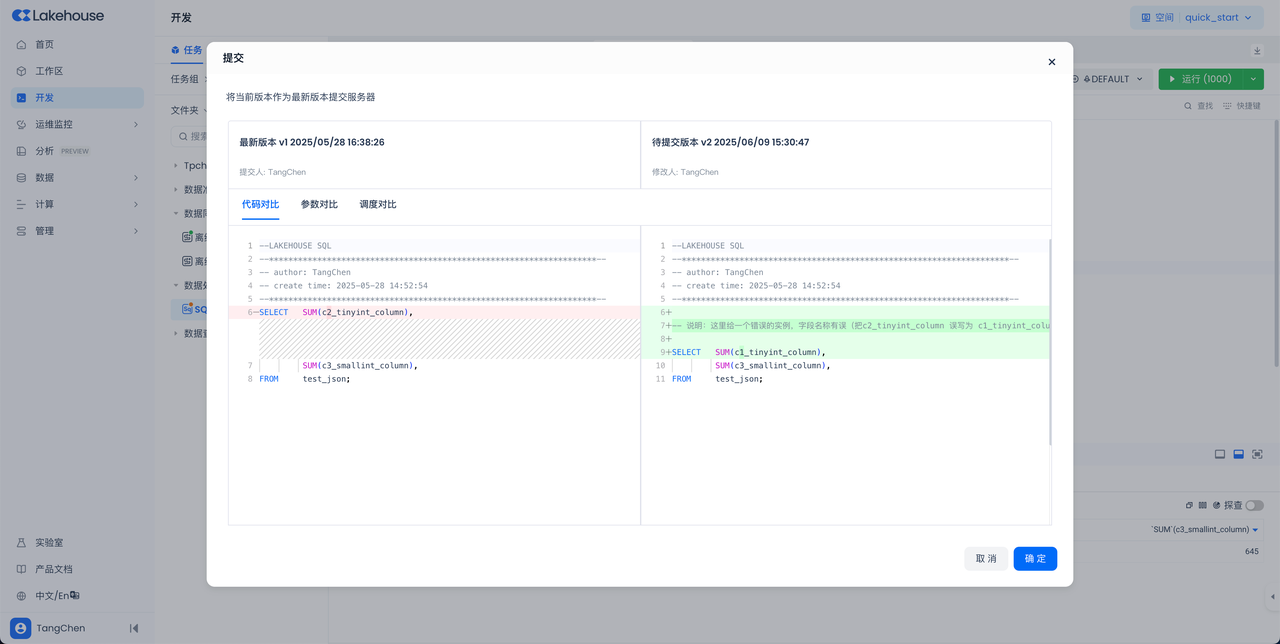Switch to the 参数对比 tab
The height and width of the screenshot is (644, 1280).
pyautogui.click(x=319, y=205)
